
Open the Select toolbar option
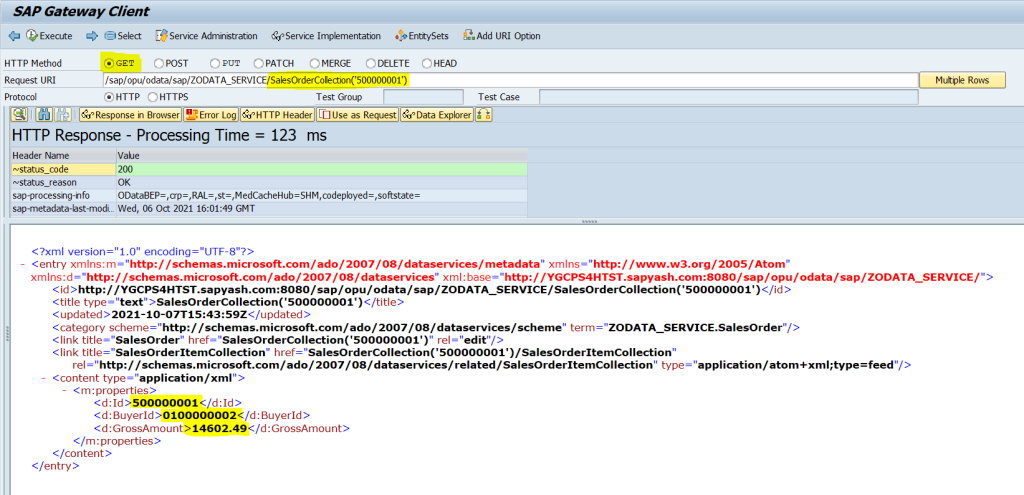123,36
